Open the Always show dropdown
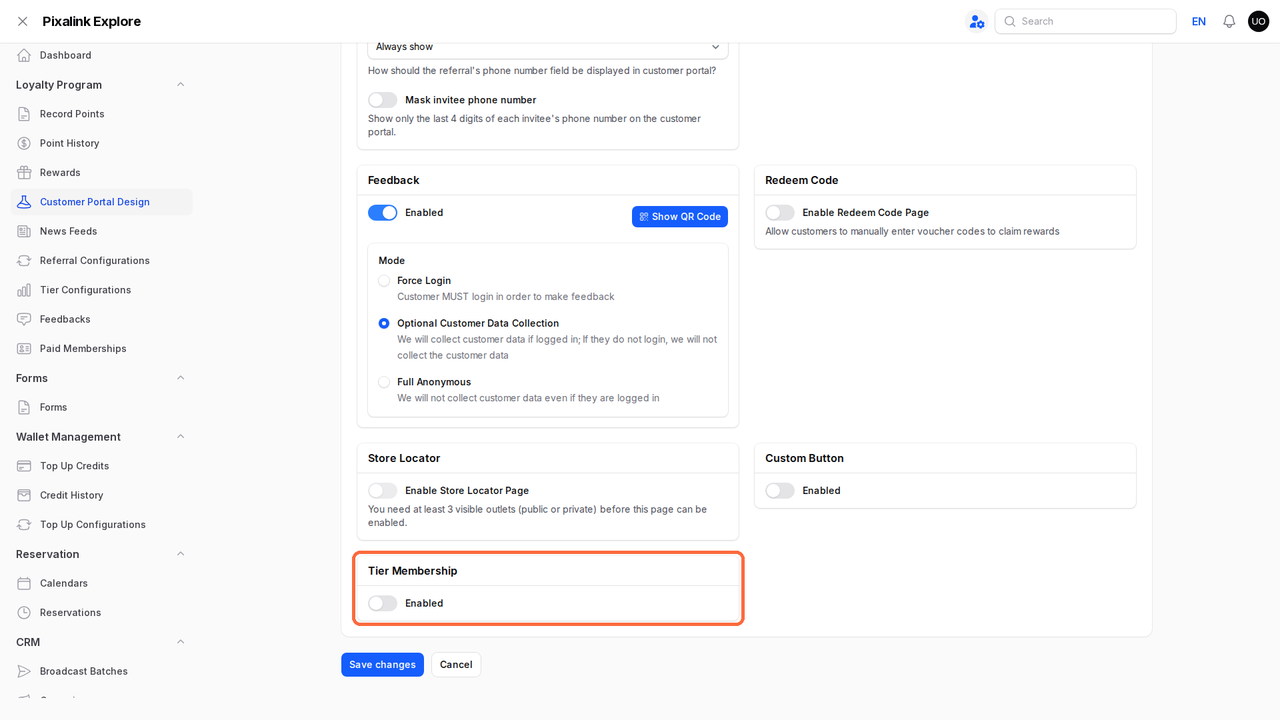The image size is (1280, 720). click(548, 47)
